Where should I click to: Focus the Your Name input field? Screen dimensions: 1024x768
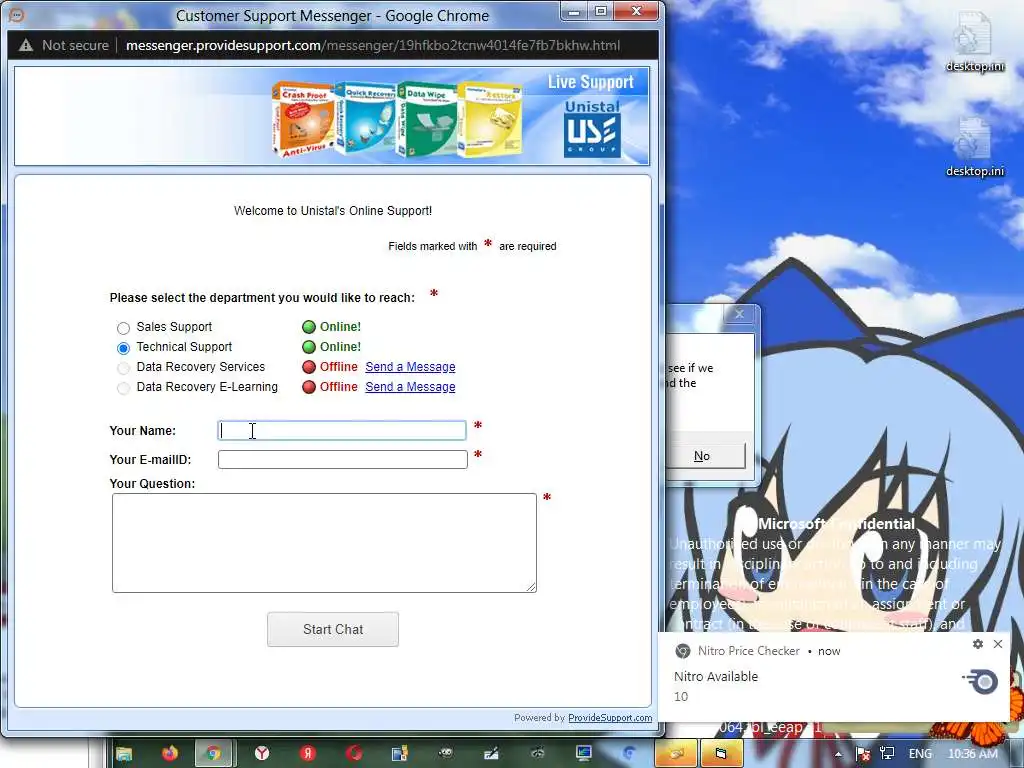click(342, 430)
